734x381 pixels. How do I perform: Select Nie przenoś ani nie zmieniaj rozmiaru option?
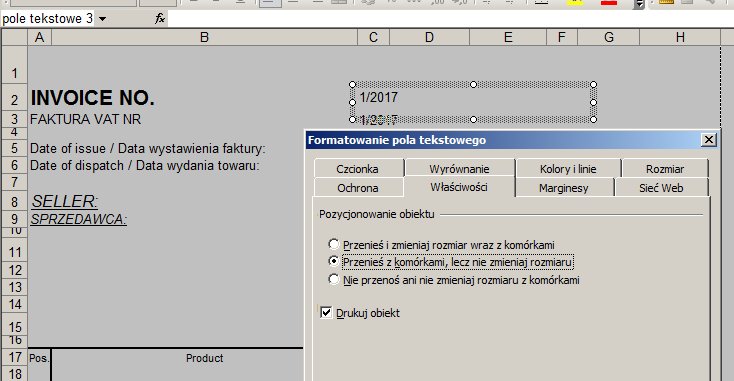[454, 280]
